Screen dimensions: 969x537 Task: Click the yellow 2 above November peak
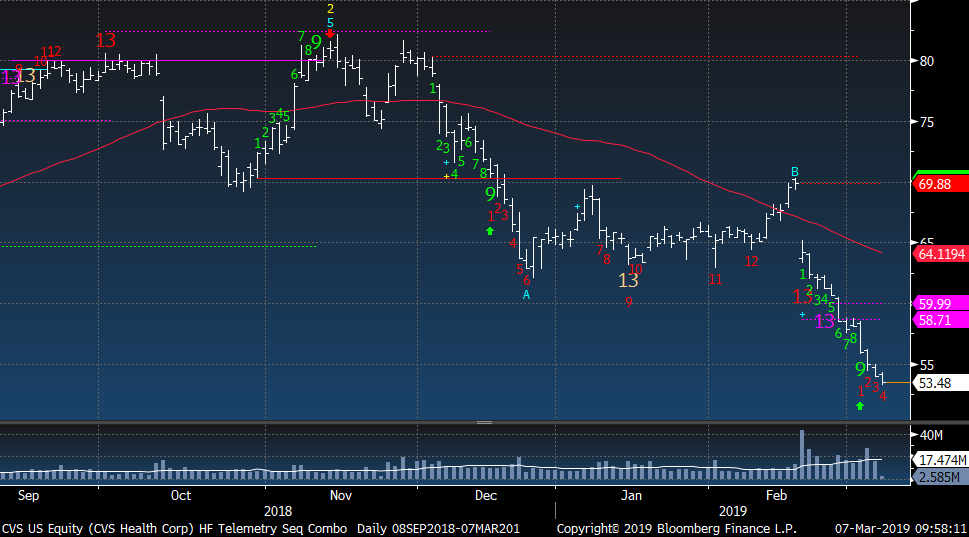330,9
